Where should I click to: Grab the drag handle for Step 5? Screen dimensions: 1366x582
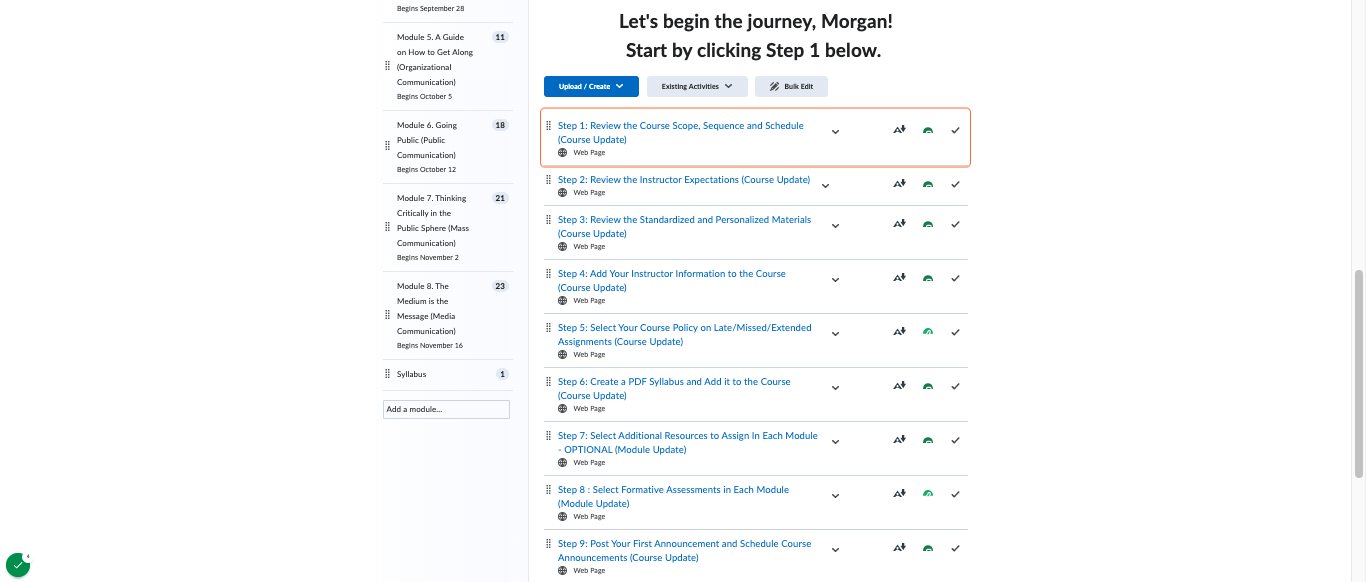(x=548, y=327)
